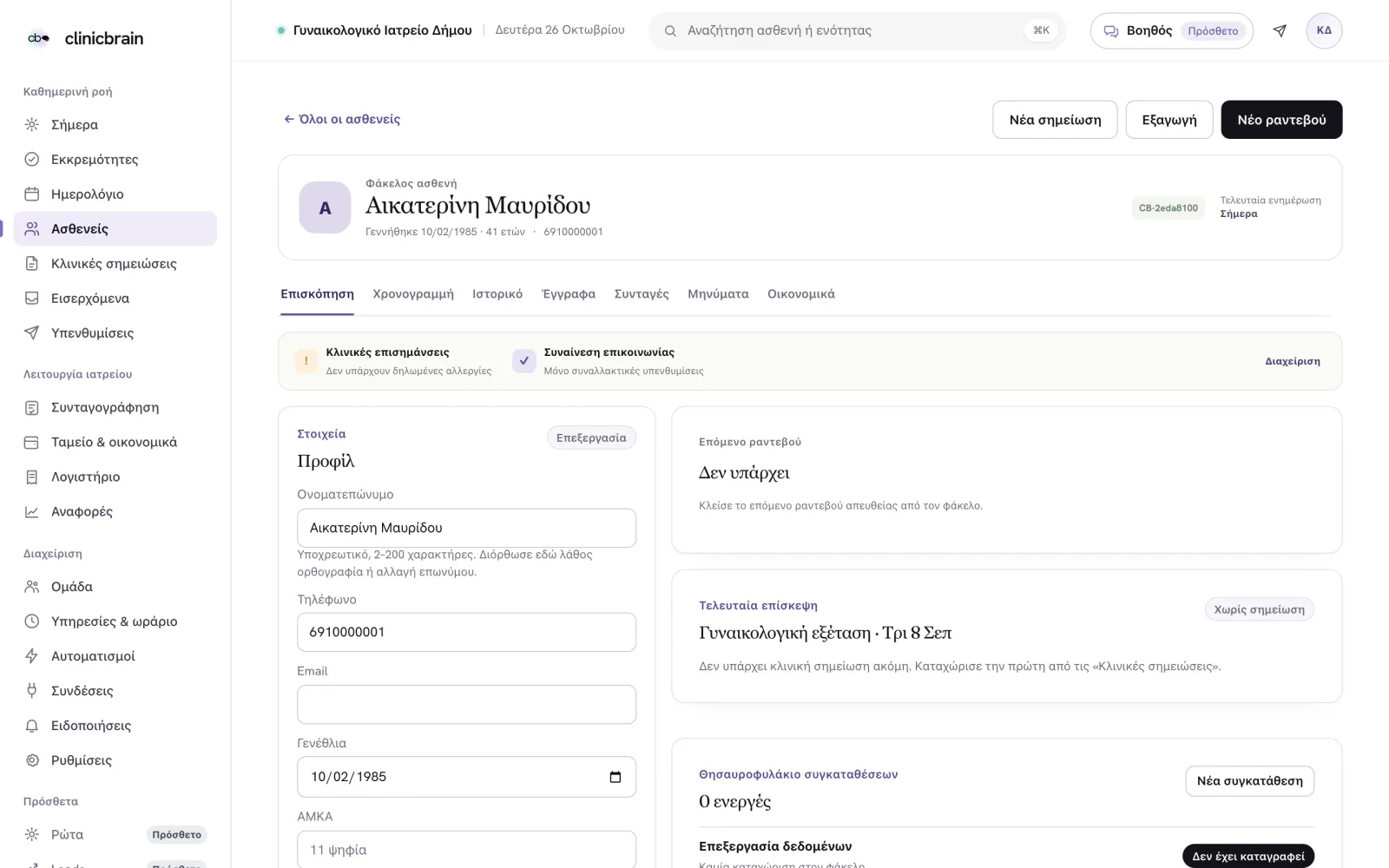This screenshot has width=1389, height=868.
Task: Click Διαχείριση in the alerts banner
Action: pyautogui.click(x=1293, y=361)
